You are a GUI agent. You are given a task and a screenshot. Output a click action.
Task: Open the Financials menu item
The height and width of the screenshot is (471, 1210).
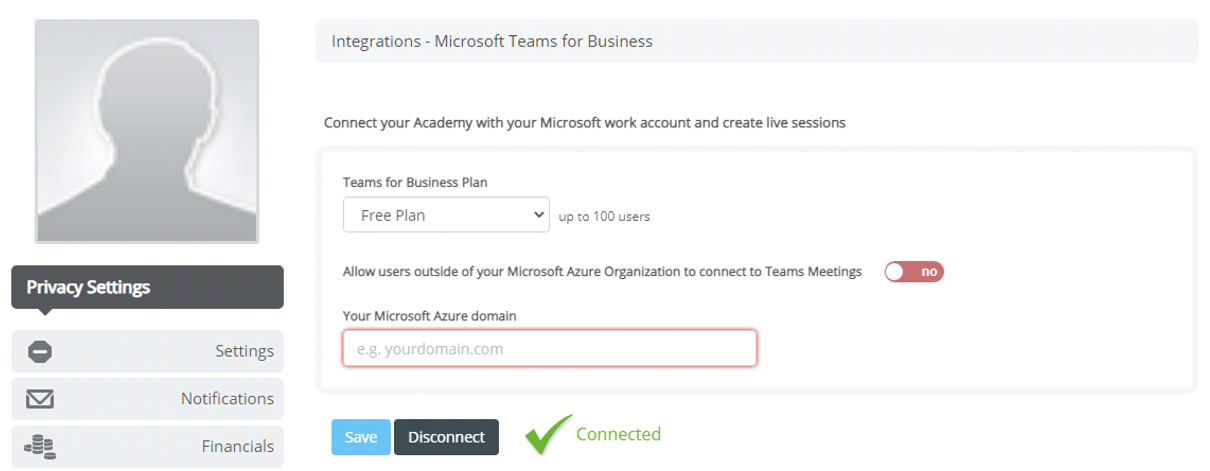(147, 446)
